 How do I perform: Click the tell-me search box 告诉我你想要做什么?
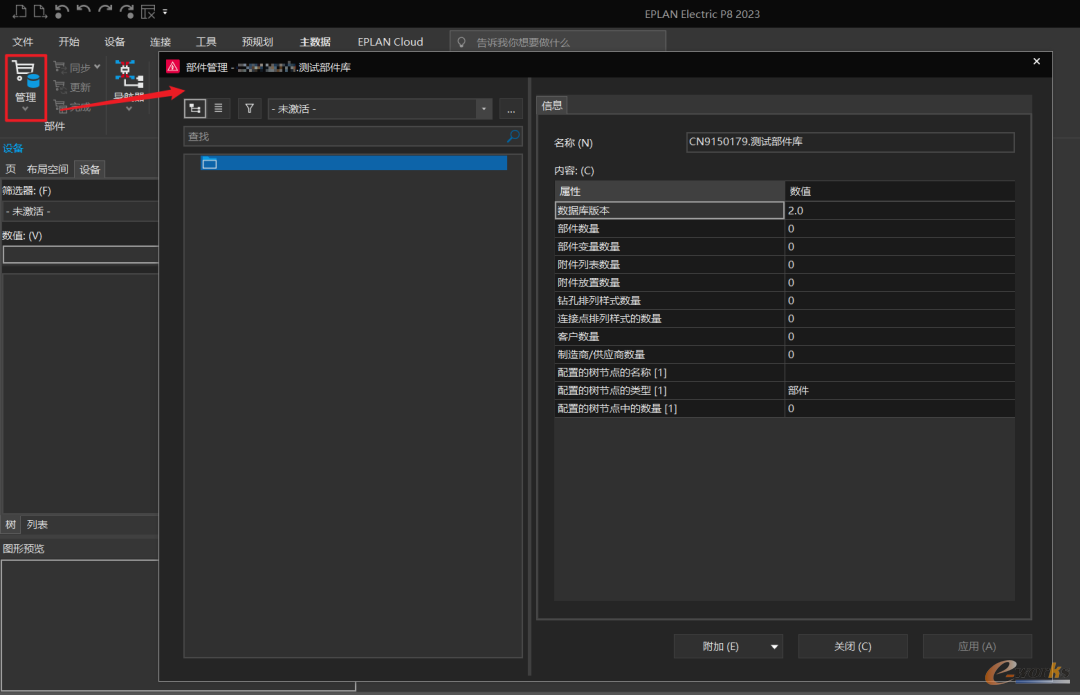tap(557, 42)
